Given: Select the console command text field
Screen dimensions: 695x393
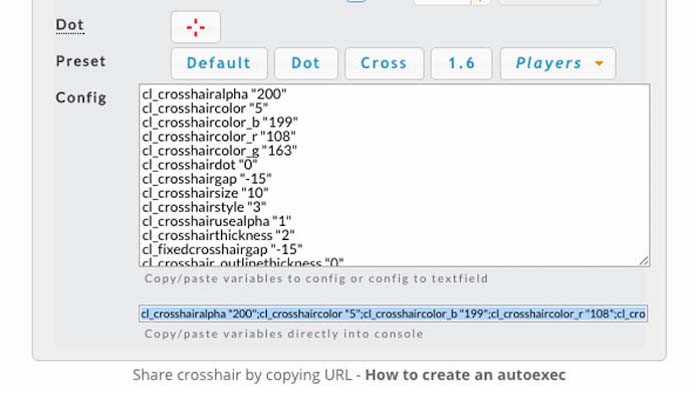Looking at the screenshot, I should pos(393,314).
